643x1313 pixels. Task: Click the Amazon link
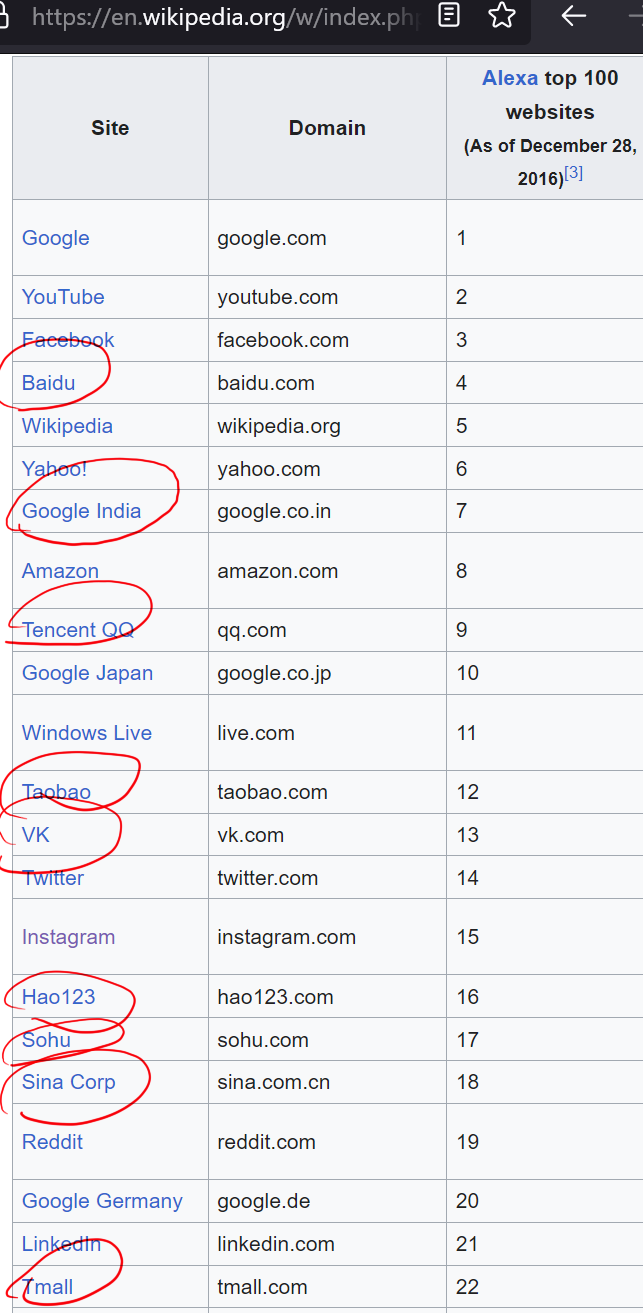click(x=60, y=571)
